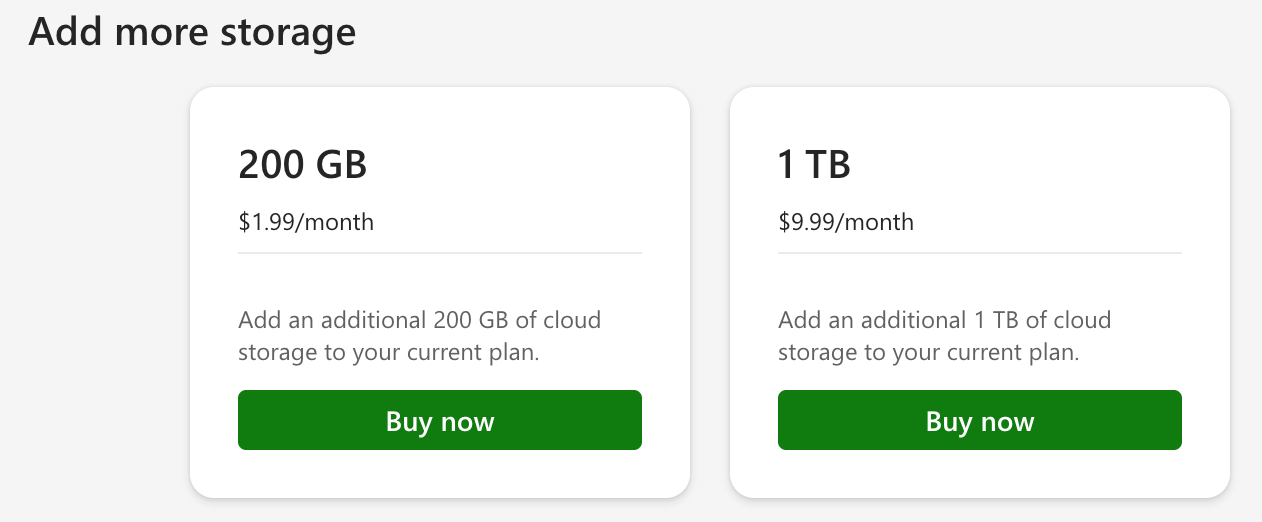The image size is (1262, 522).
Task: Click the Add more storage heading
Action: pyautogui.click(x=192, y=31)
